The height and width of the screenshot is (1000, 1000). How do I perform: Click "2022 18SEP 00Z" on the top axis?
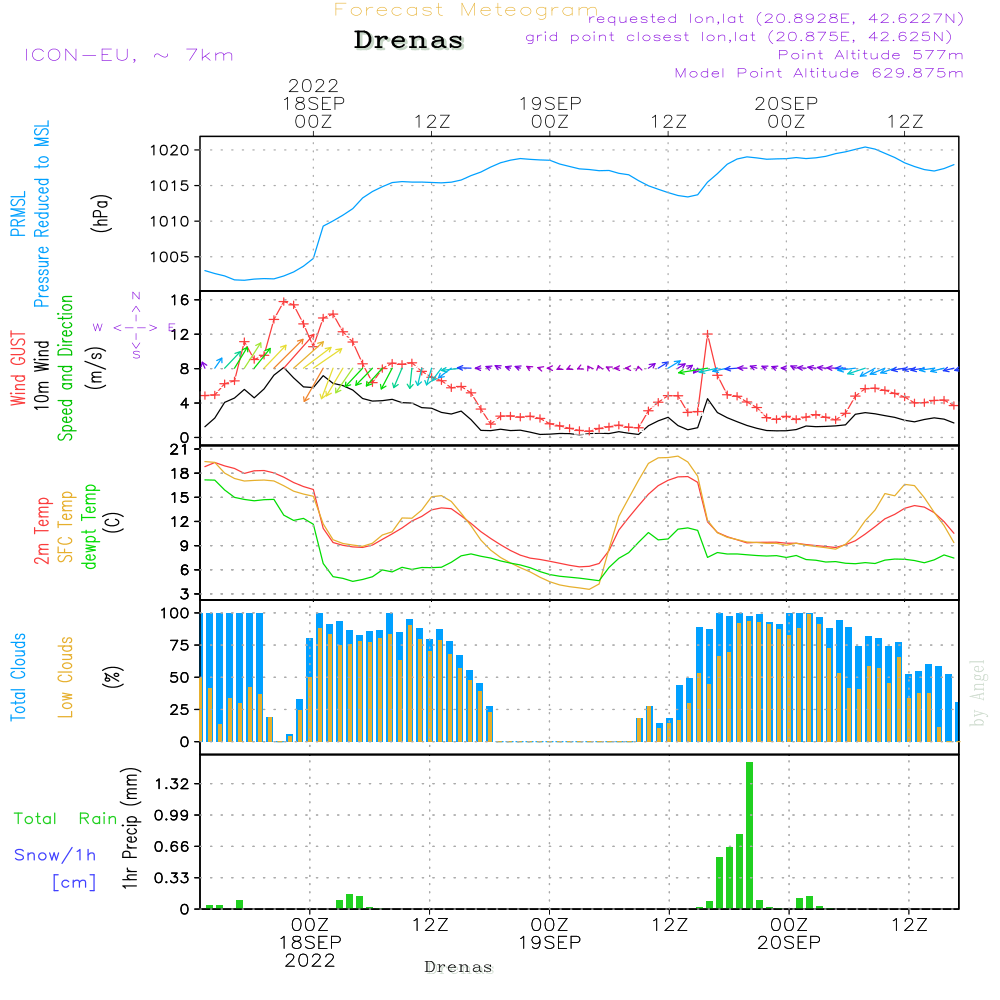coord(313,103)
